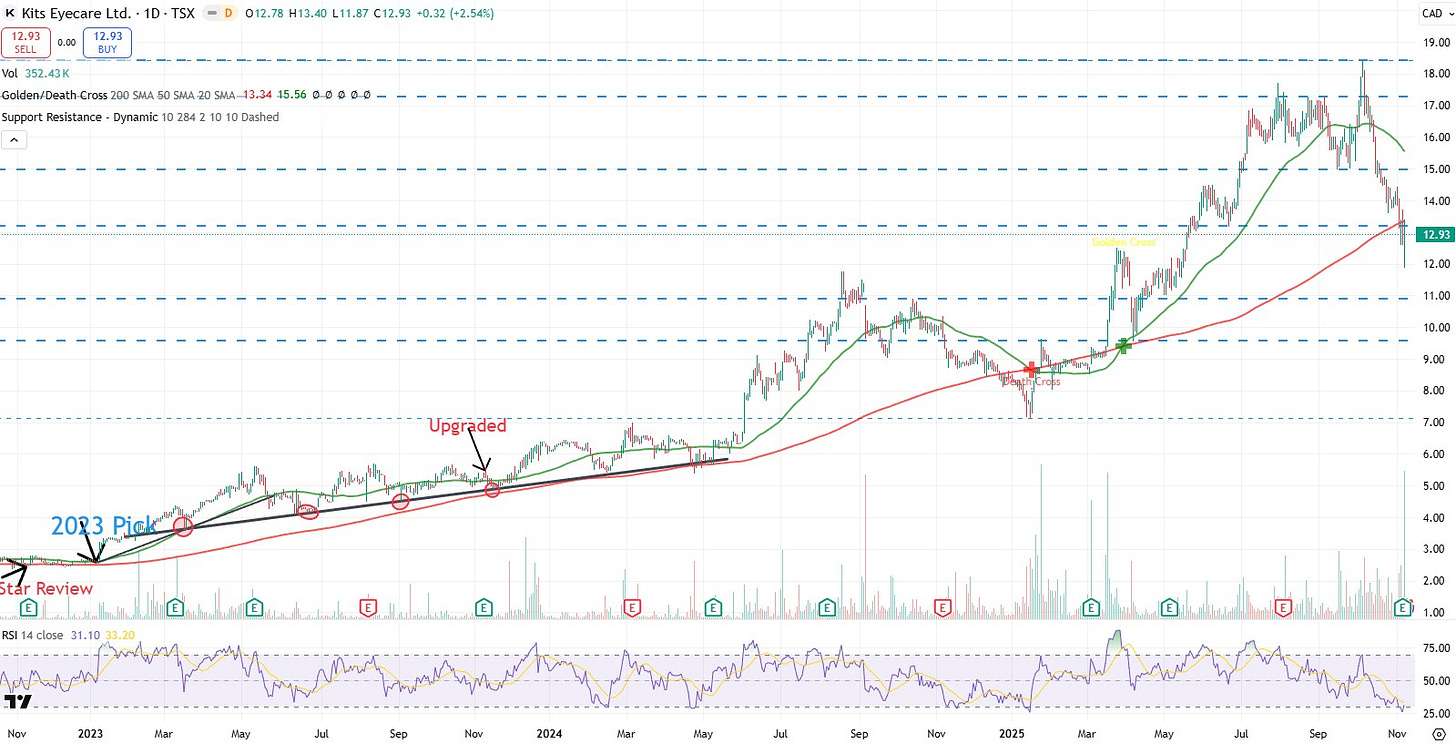Screen dimensions: 1456x744
Task: Click green earnings marker at Mar 2025
Action: point(1089,607)
